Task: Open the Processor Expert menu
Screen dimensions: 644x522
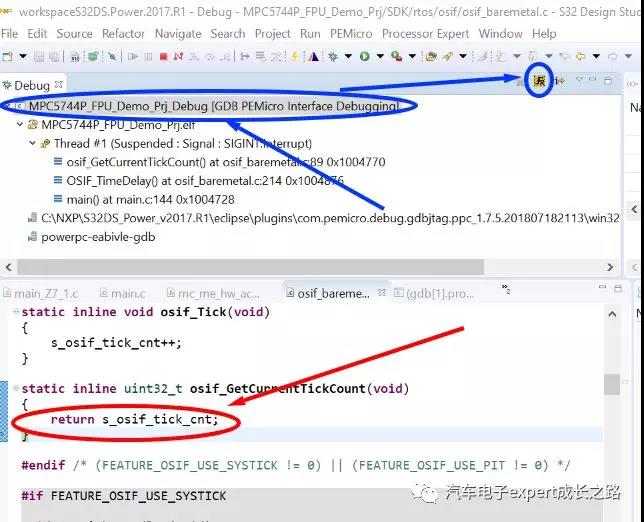Action: point(427,33)
